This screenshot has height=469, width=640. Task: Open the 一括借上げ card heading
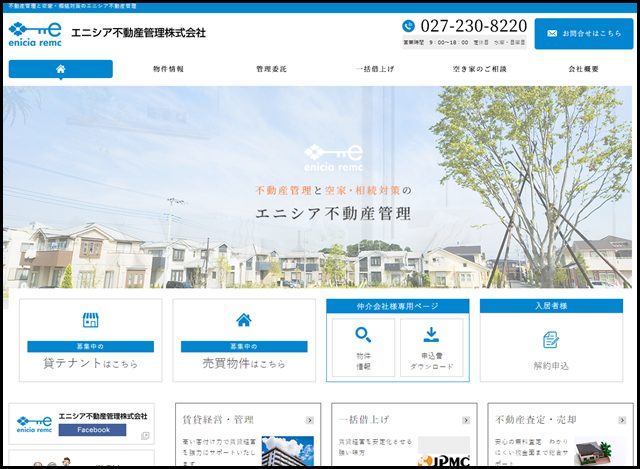(x=364, y=420)
